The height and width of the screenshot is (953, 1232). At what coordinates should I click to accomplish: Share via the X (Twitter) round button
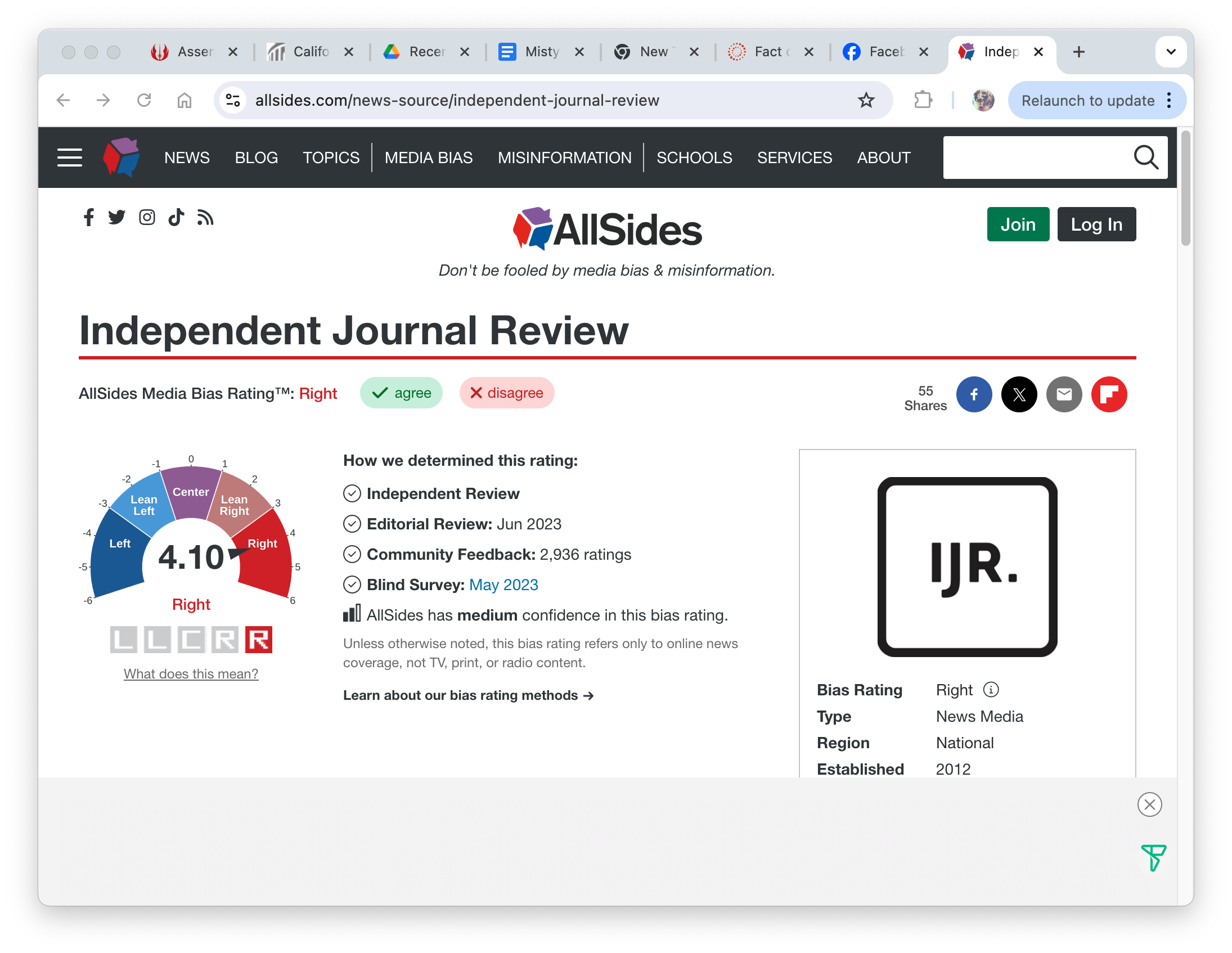coord(1018,394)
